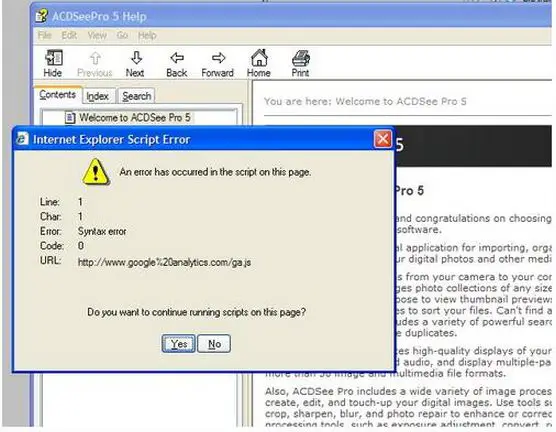The height and width of the screenshot is (432, 556).
Task: Close the Script Error dialog
Action: [383, 139]
